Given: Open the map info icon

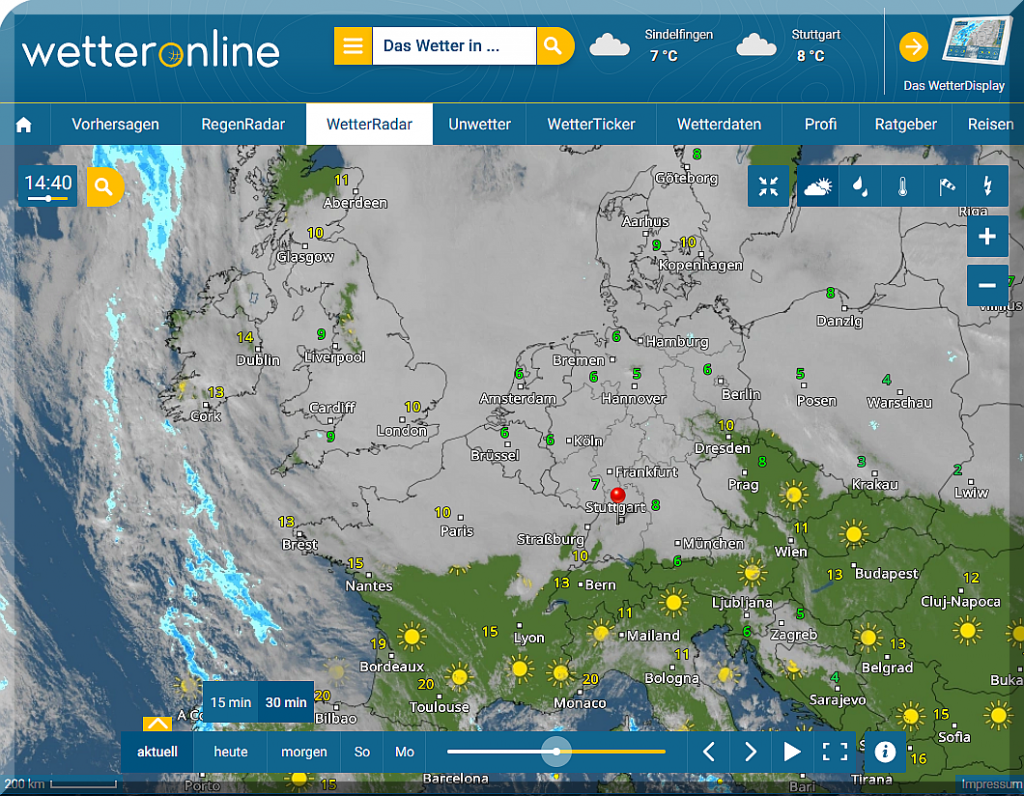Looking at the screenshot, I should coord(884,752).
